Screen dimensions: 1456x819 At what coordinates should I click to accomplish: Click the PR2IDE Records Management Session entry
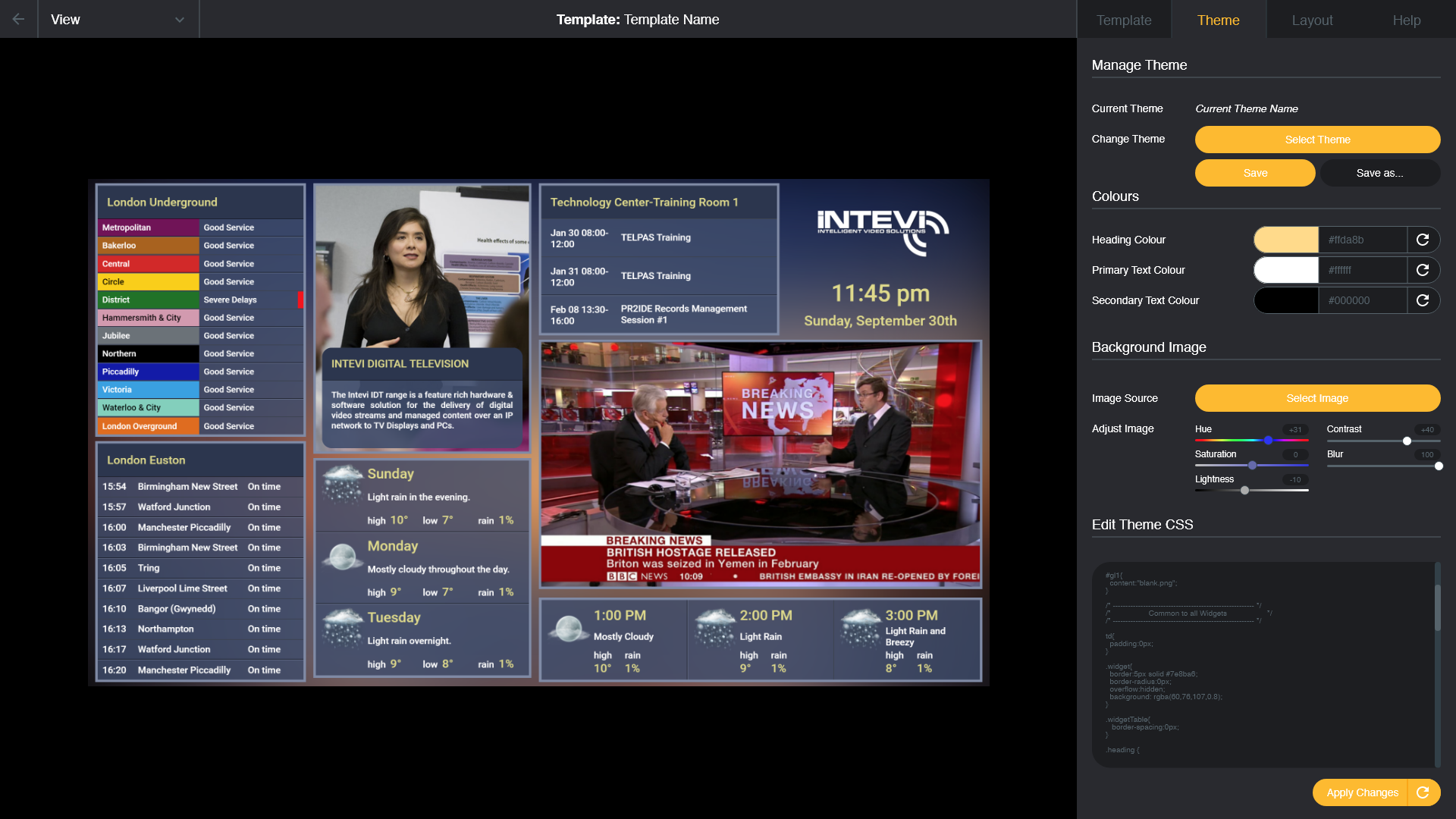658,315
